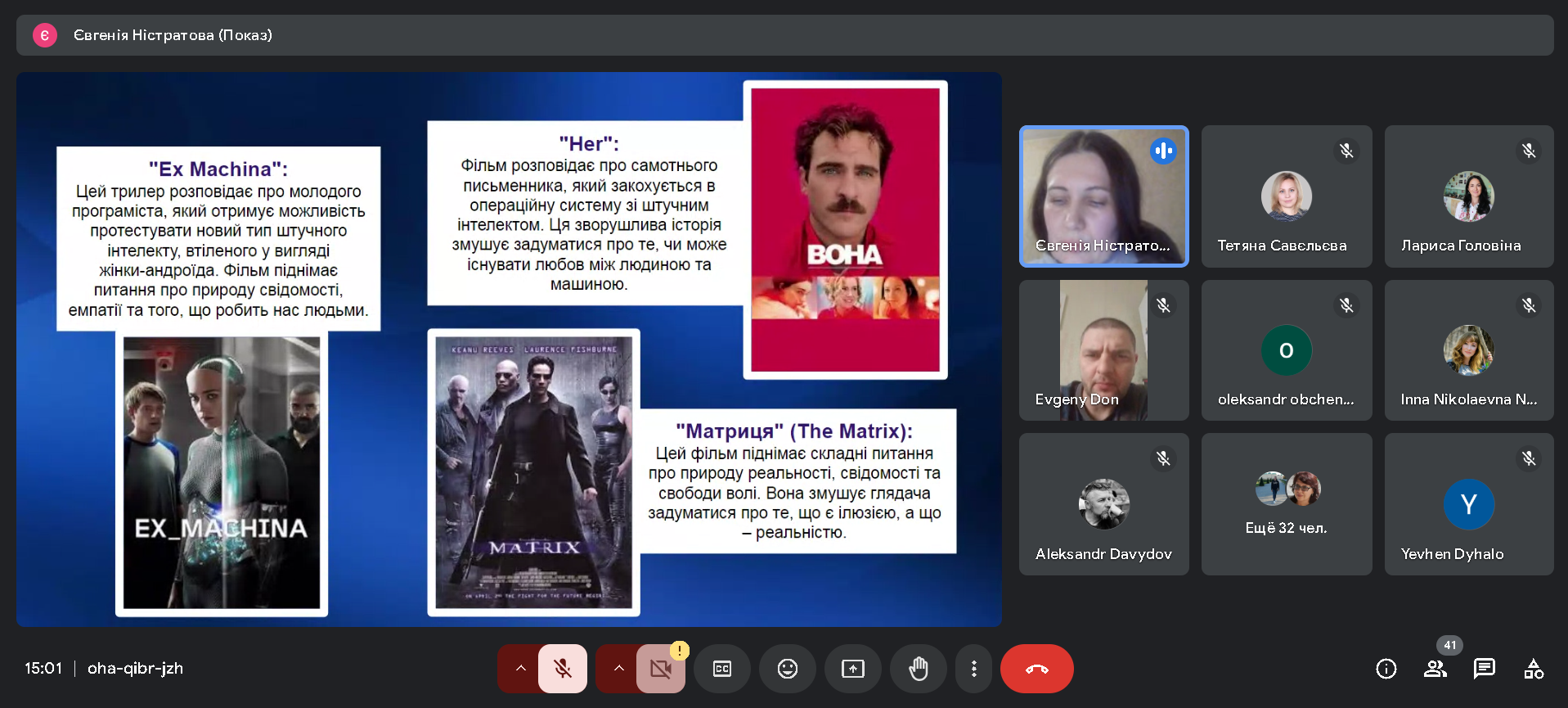This screenshot has width=1568, height=708.
Task: Unmute the microphone
Action: (x=563, y=669)
